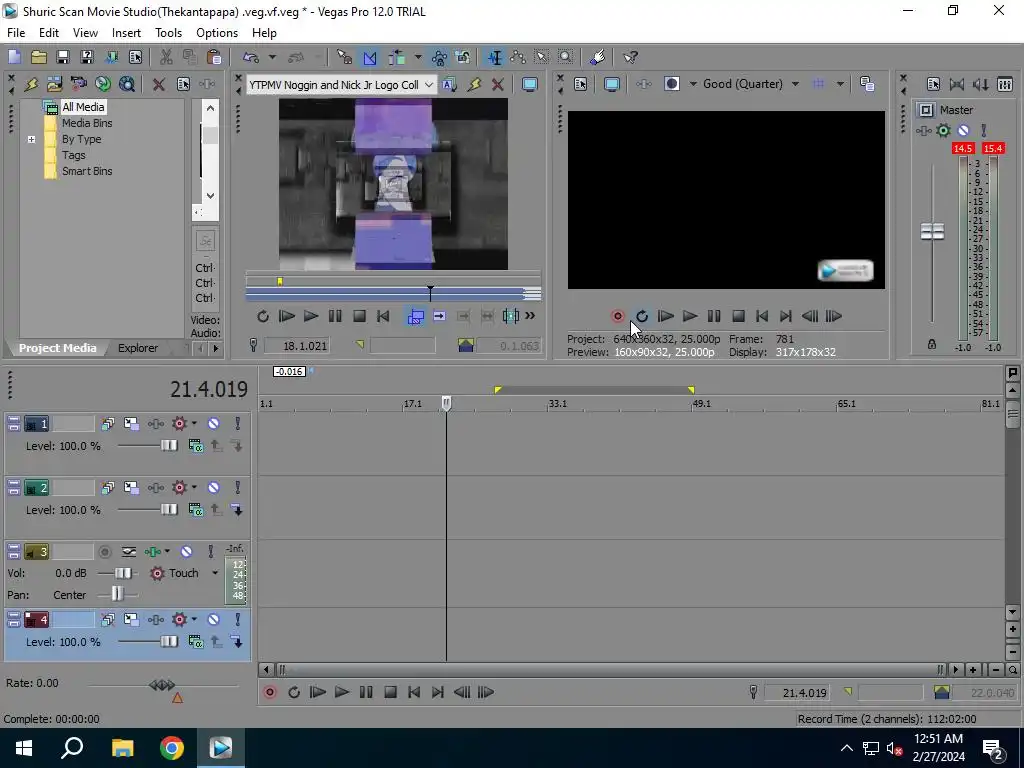Click Downmix Output icon in mixer toolbar
Image resolution: width=1024 pixels, height=768 pixels.
(x=957, y=84)
